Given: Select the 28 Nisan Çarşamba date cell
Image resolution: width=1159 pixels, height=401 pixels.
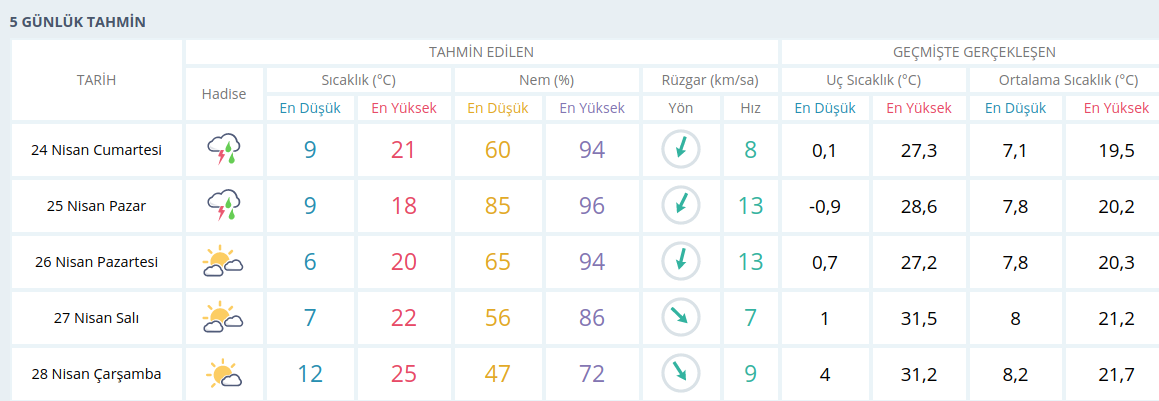Looking at the screenshot, I should point(97,375).
